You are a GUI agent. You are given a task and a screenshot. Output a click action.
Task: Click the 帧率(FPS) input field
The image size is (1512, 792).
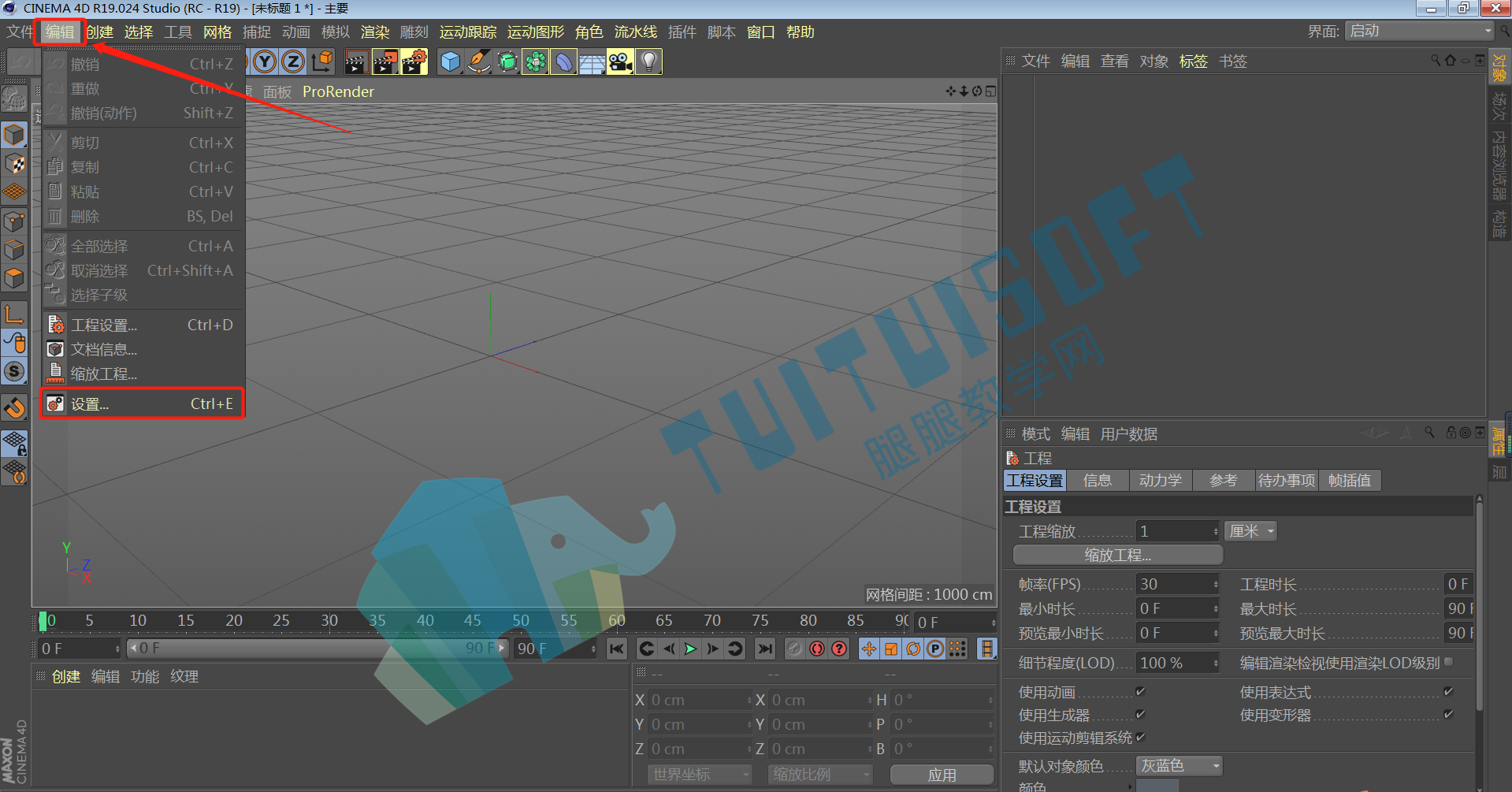(x=1178, y=584)
